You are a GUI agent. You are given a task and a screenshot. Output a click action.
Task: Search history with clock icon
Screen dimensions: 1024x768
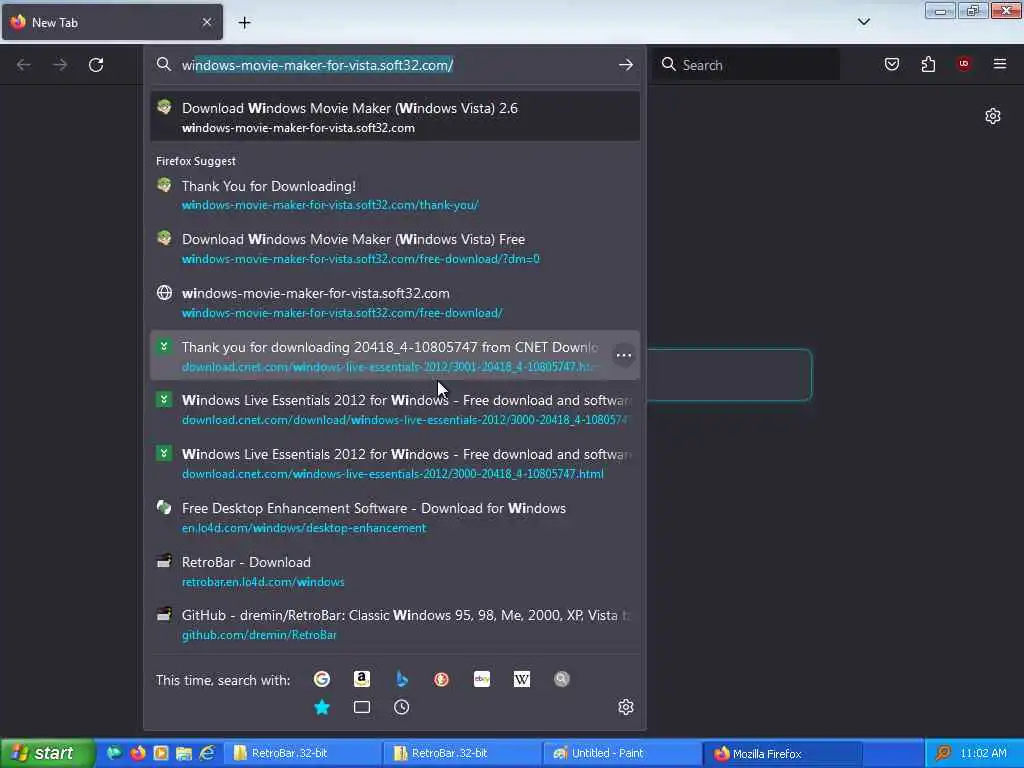click(x=402, y=707)
